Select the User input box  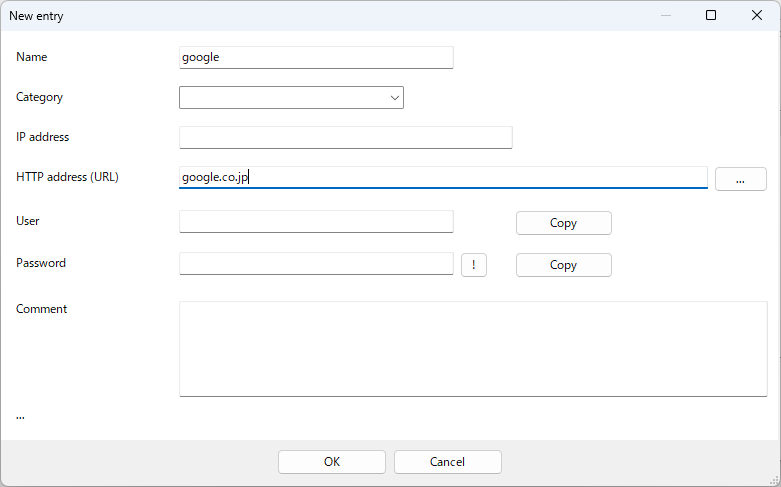click(x=316, y=221)
